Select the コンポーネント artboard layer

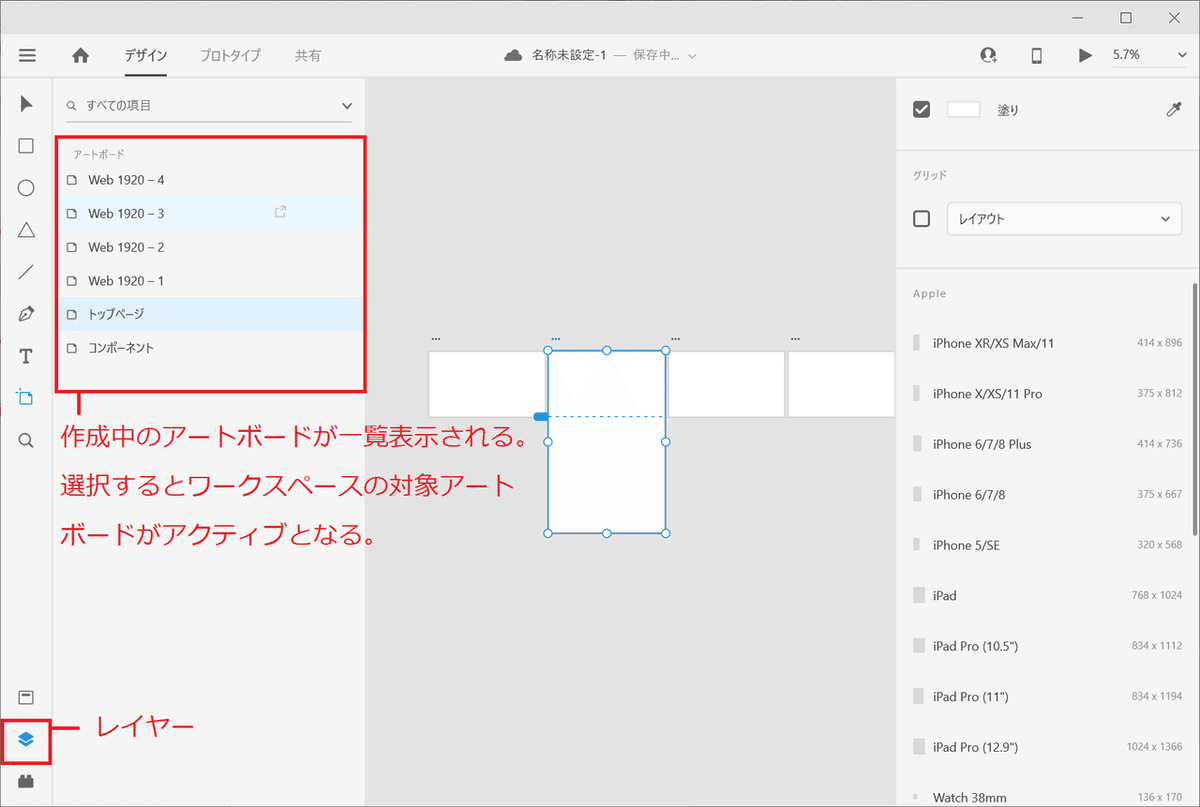pyautogui.click(x=210, y=348)
